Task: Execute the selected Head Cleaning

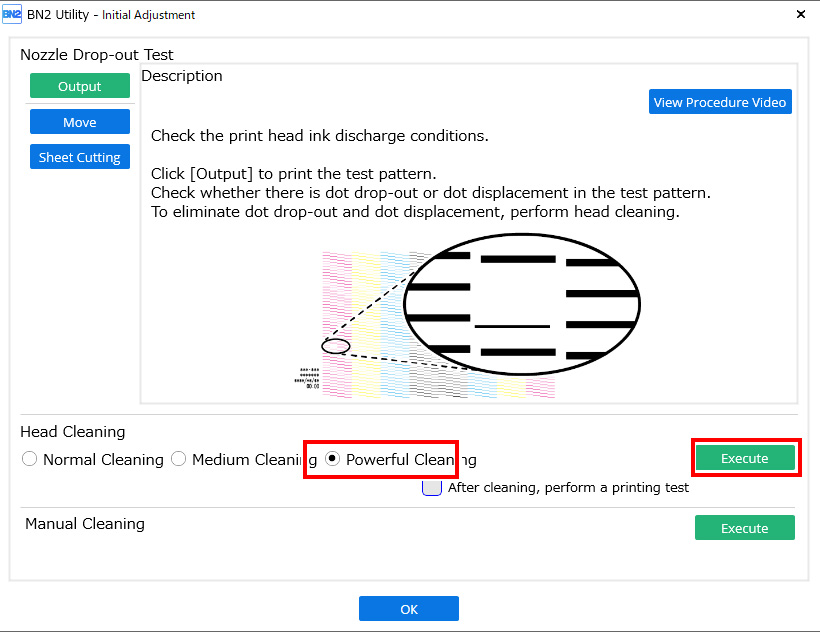Action: point(745,458)
